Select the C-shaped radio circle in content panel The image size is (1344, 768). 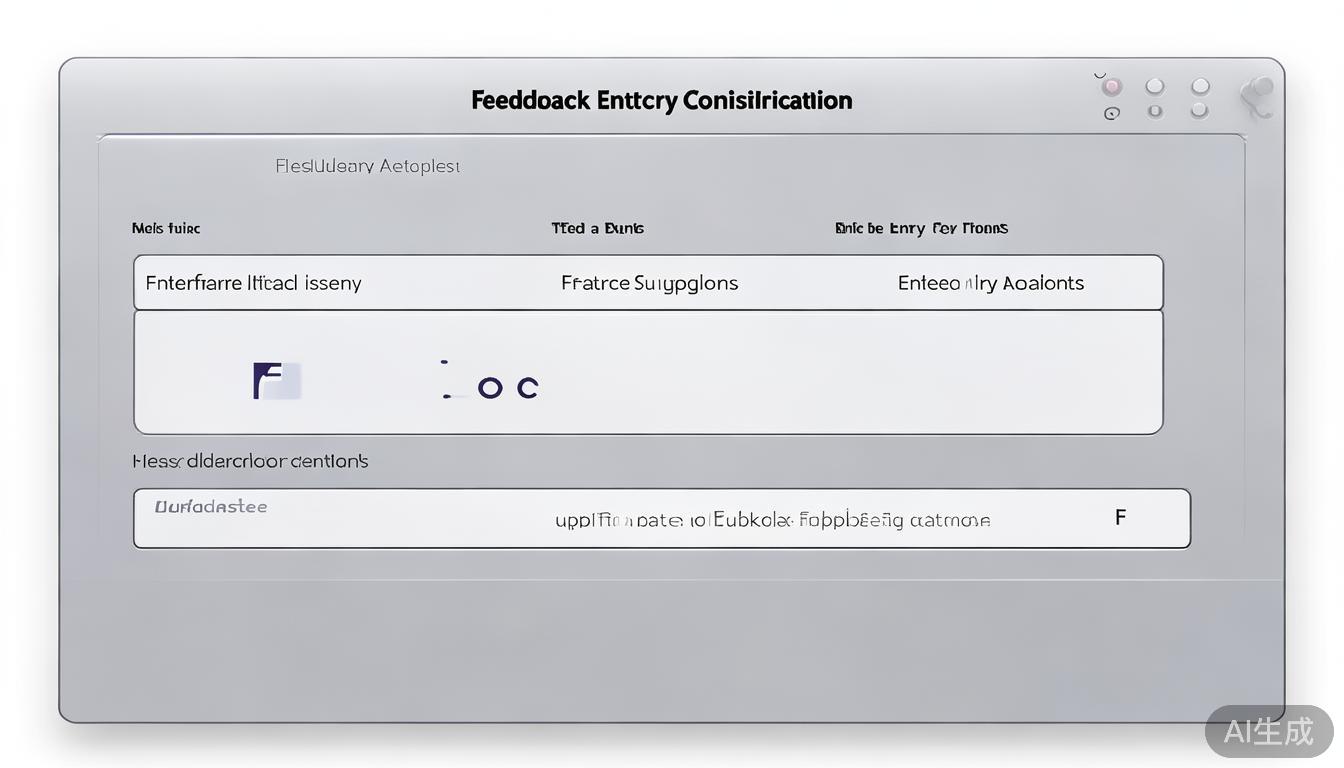528,387
